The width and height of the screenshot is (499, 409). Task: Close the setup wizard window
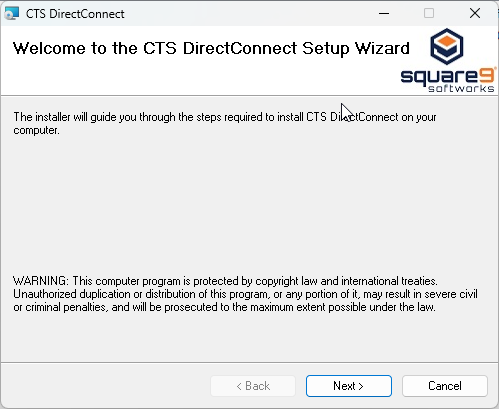pyautogui.click(x=475, y=14)
